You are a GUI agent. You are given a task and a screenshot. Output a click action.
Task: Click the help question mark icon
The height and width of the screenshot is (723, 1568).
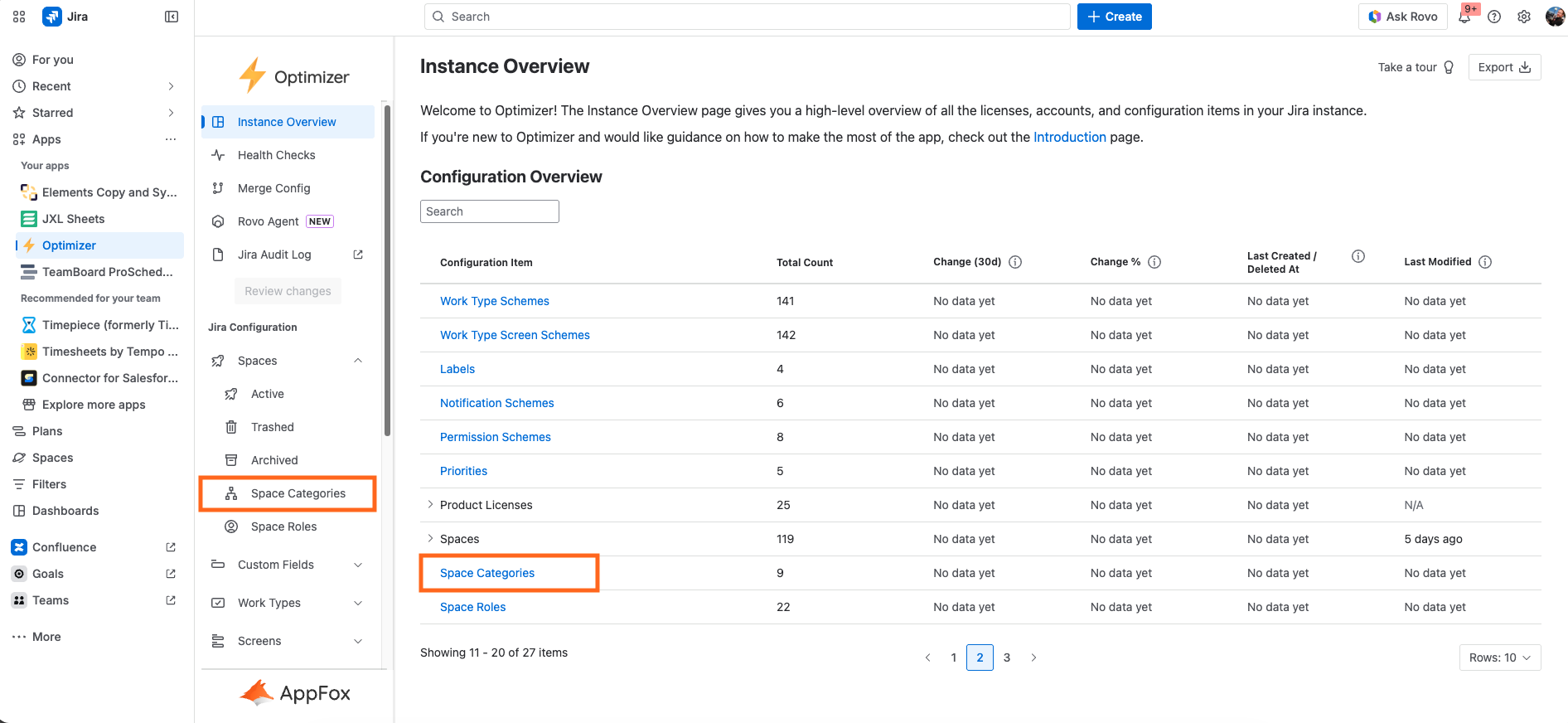tap(1494, 17)
